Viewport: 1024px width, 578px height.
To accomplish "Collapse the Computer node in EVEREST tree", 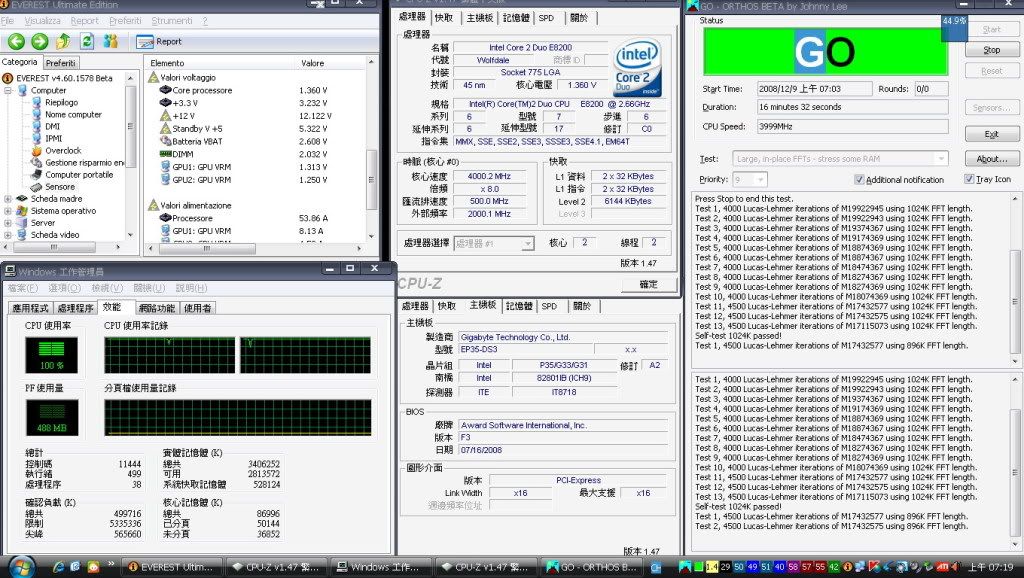I will 8,90.
